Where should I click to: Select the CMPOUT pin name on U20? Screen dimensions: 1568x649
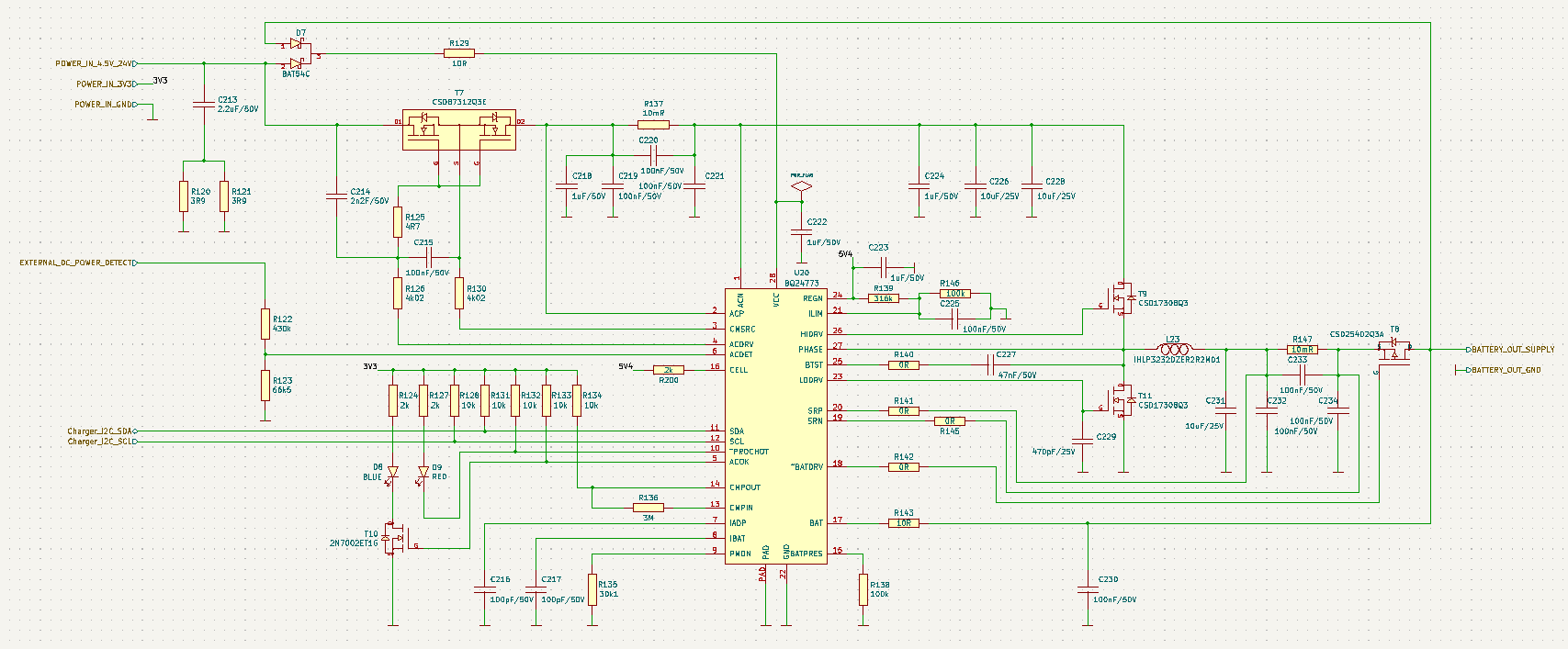click(745, 487)
